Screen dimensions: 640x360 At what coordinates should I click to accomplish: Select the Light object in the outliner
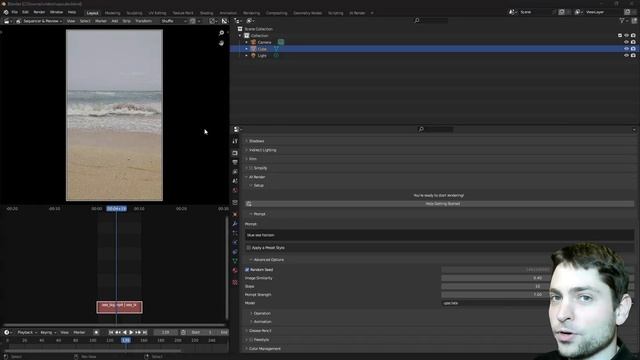pos(262,56)
